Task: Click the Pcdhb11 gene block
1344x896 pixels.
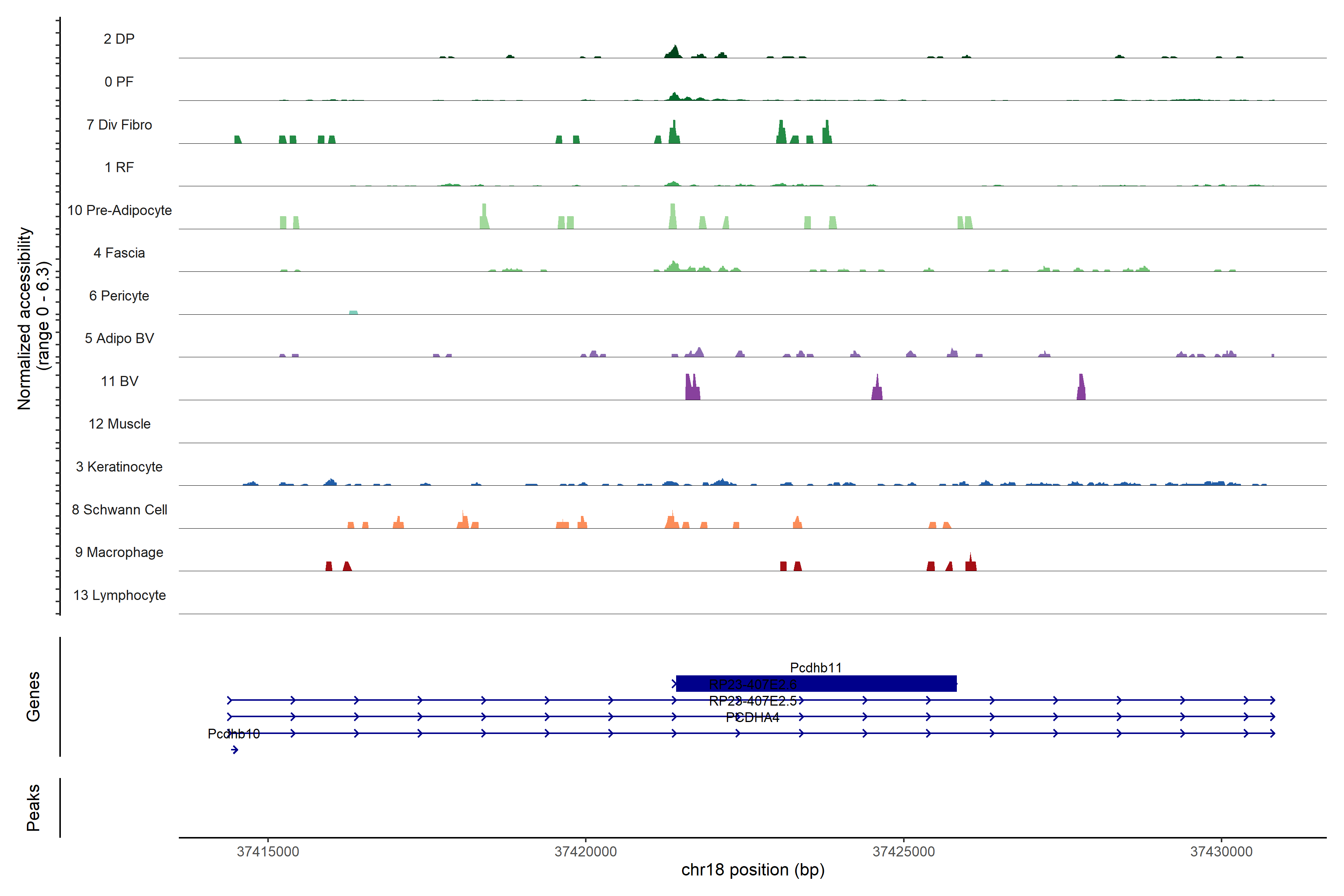Action: (x=857, y=684)
